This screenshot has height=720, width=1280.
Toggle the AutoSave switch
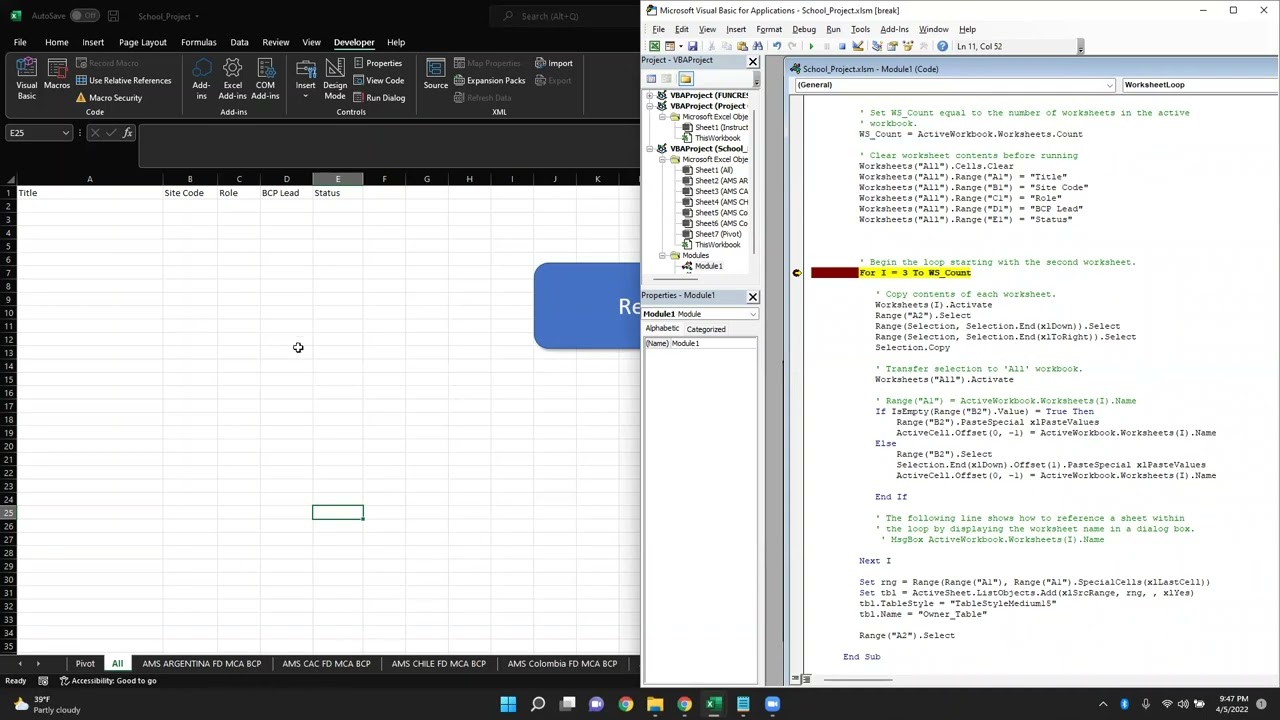click(x=84, y=16)
